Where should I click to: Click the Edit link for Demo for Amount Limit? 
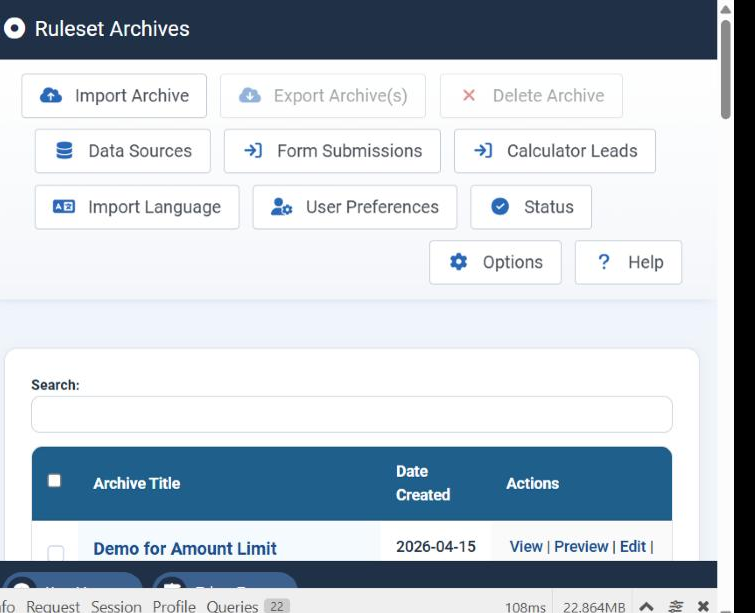(x=633, y=547)
